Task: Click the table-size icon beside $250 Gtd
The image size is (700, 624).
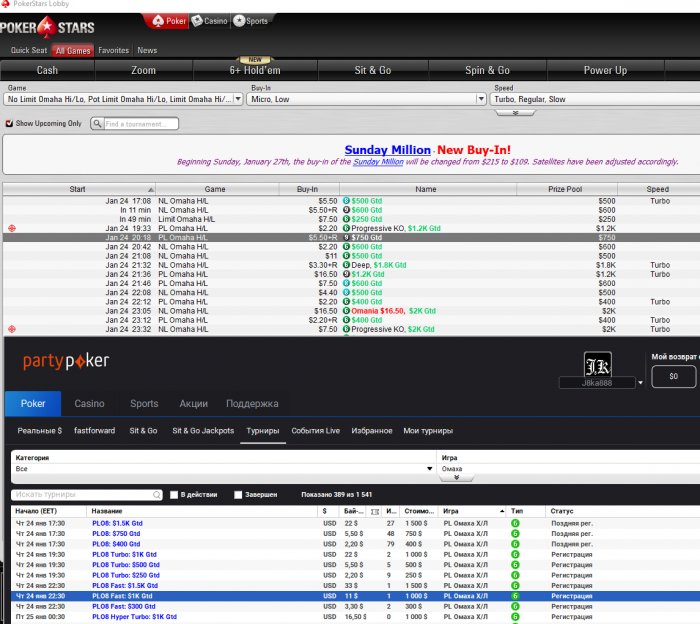Action: [346, 219]
